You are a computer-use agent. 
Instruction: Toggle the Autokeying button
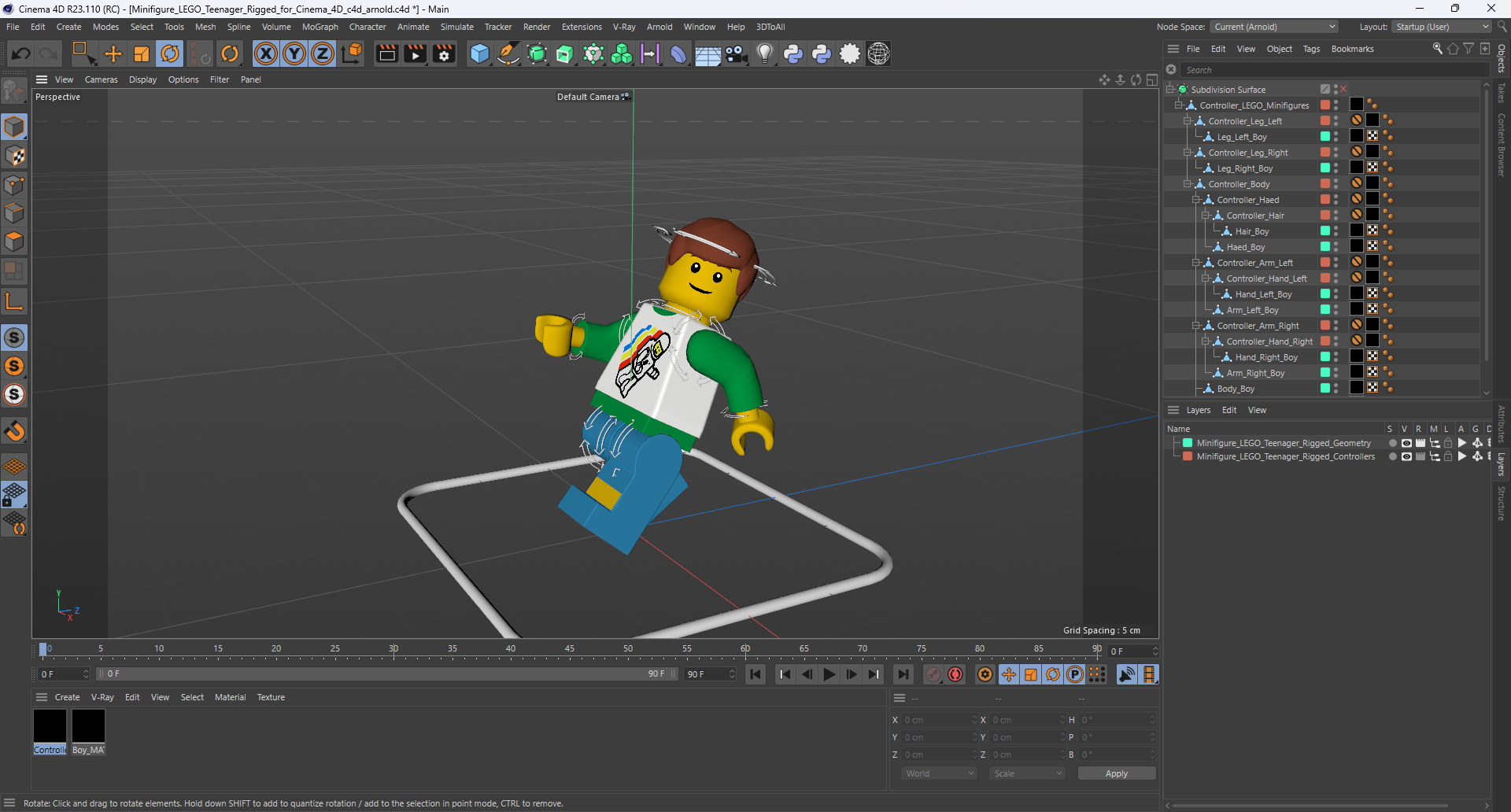pos(955,674)
